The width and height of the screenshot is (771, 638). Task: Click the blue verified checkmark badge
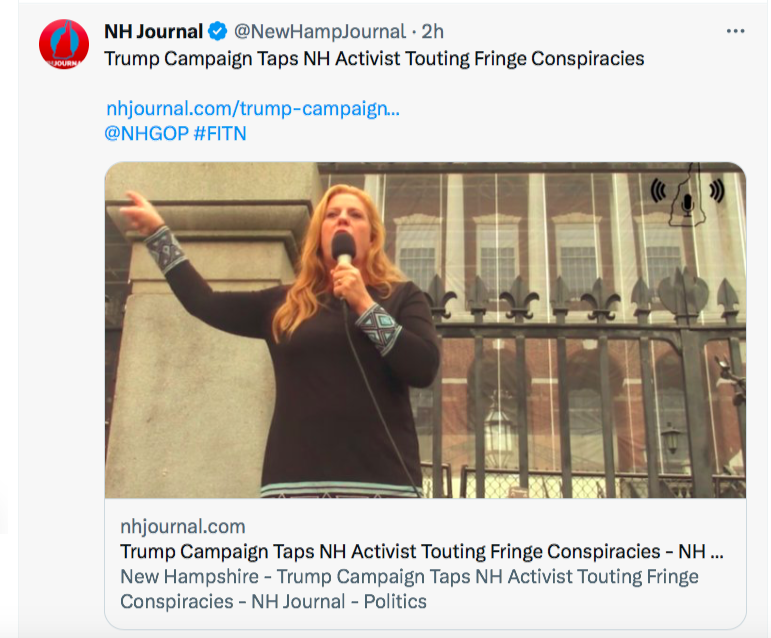pyautogui.click(x=218, y=32)
